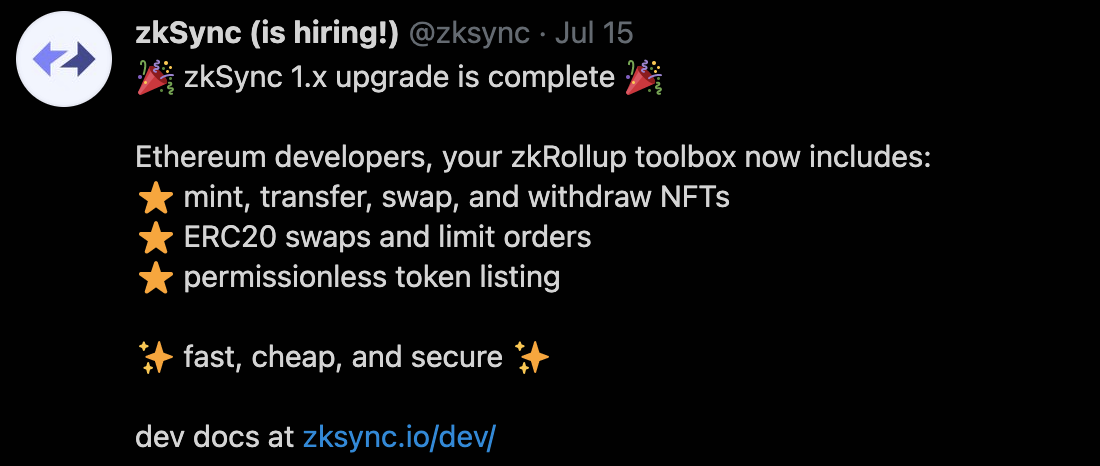Click the 'dev docs at' text

215,437
